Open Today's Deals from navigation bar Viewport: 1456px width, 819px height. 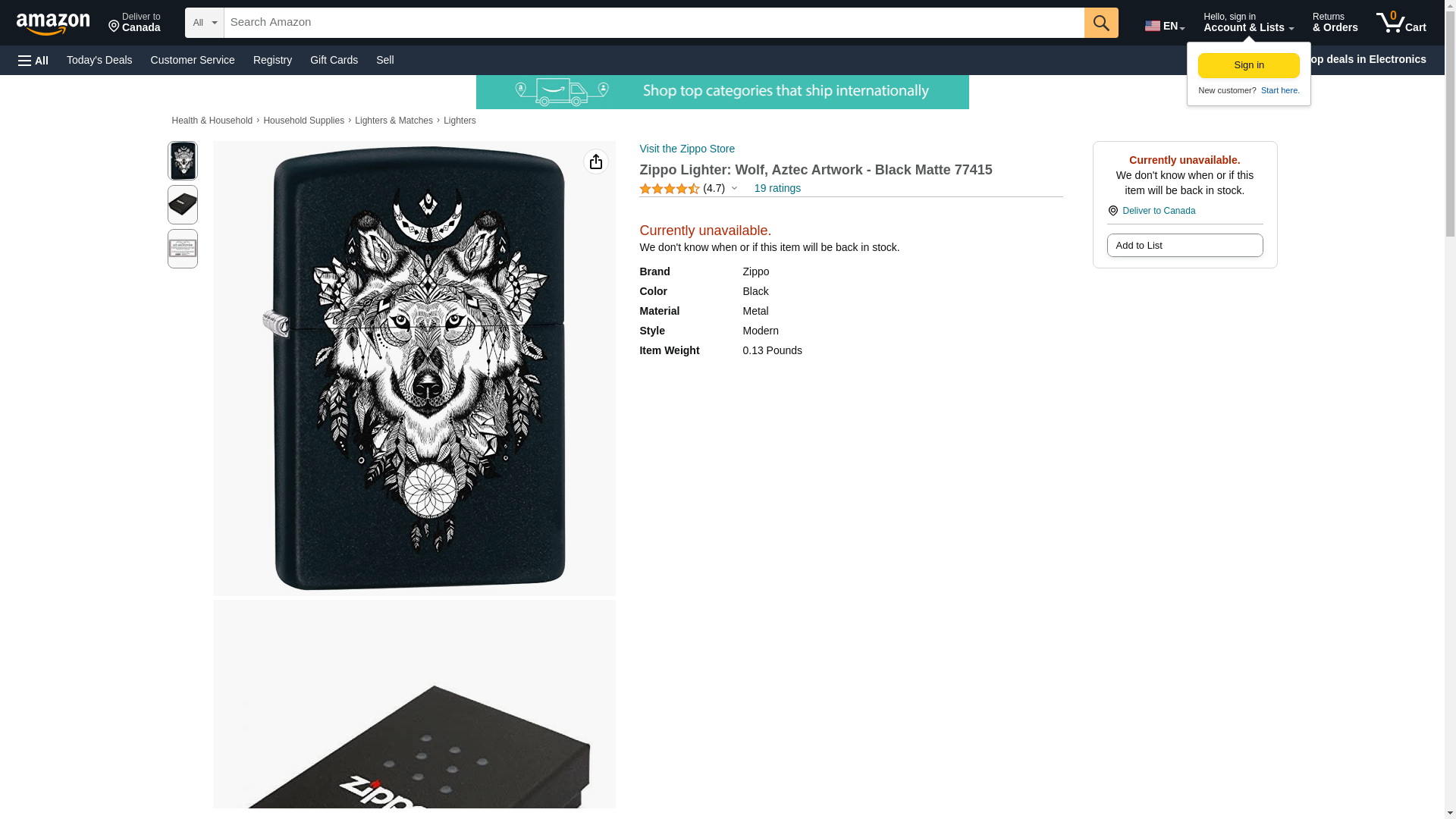coord(99,60)
